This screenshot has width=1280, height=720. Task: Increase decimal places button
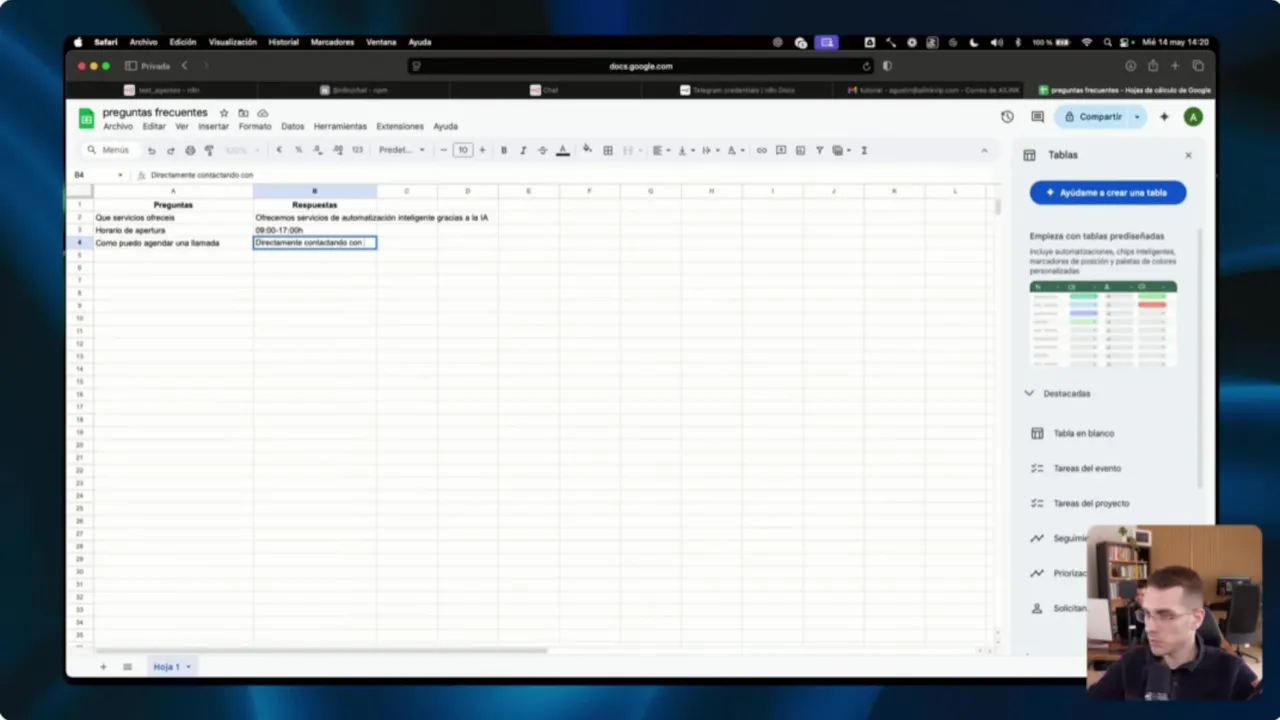tap(337, 150)
